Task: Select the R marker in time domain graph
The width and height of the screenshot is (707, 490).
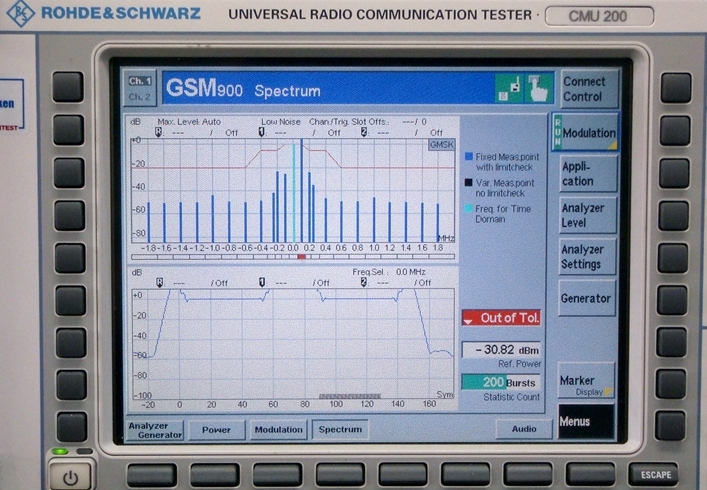Action: click(159, 282)
